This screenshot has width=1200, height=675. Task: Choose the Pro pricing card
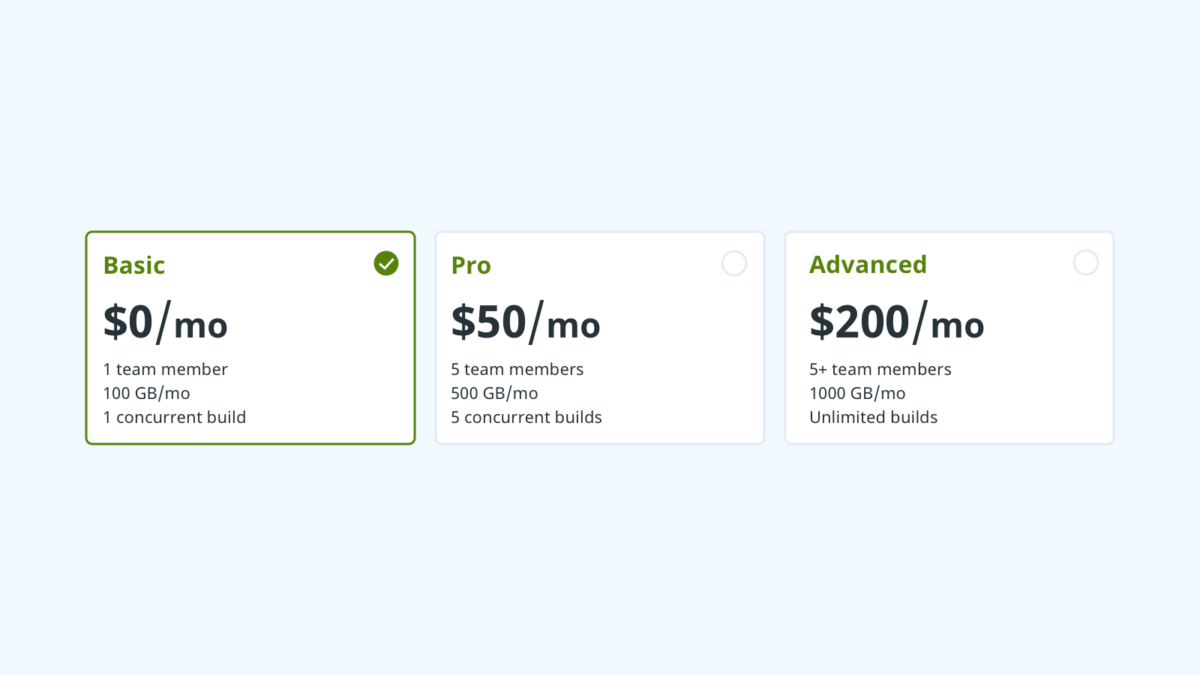(600, 337)
